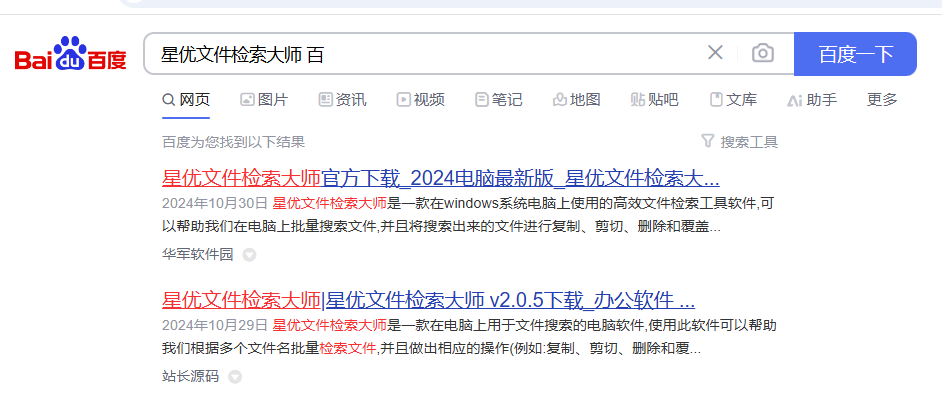Open the 贴吧 tab
This screenshot has width=942, height=409.
[x=655, y=100]
